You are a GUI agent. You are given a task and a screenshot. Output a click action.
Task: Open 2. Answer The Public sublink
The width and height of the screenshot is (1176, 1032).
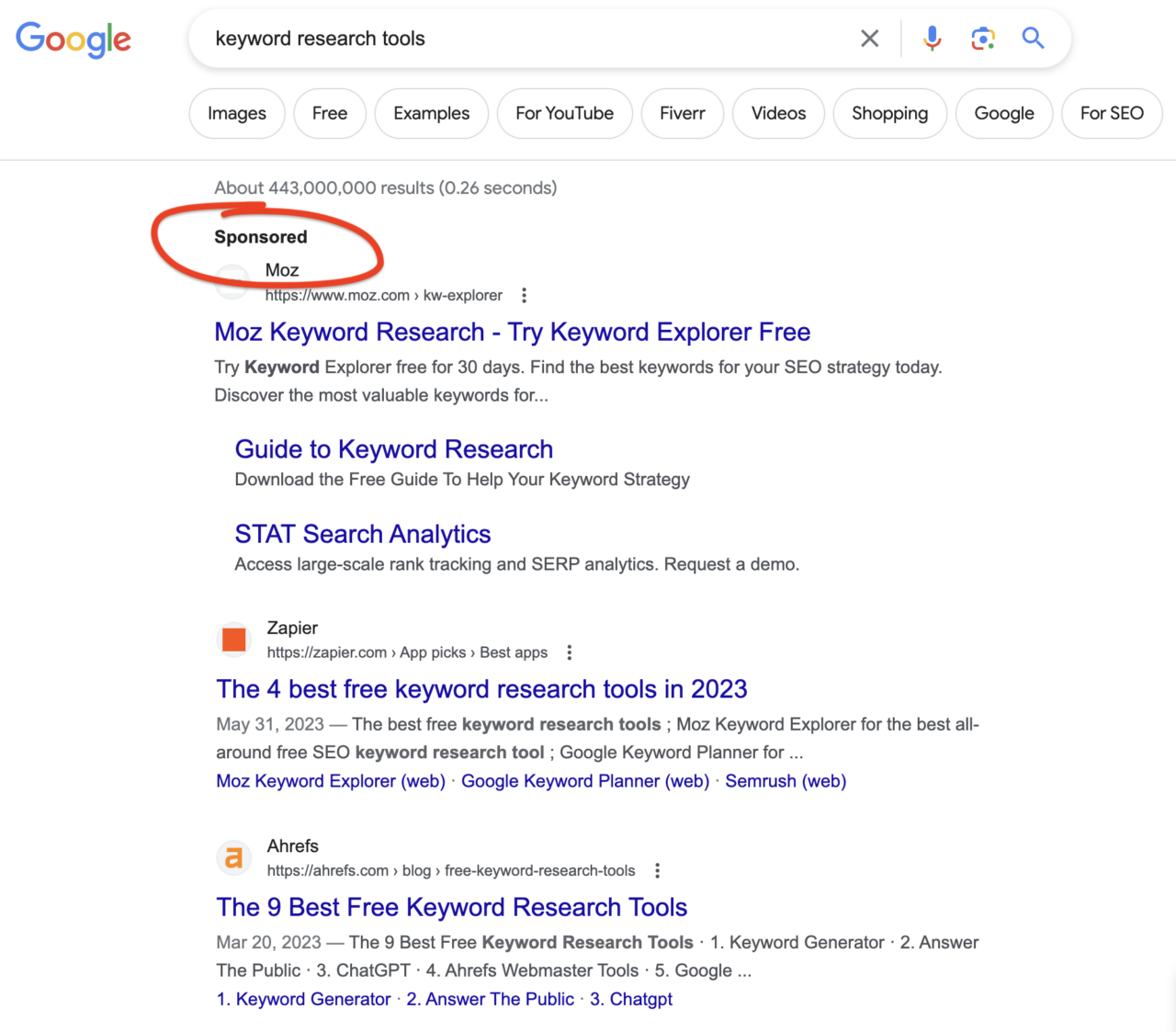(491, 999)
